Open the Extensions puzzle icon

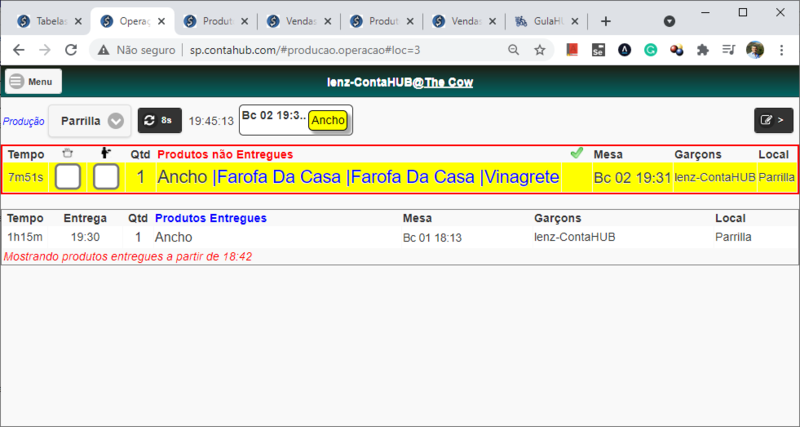[703, 50]
